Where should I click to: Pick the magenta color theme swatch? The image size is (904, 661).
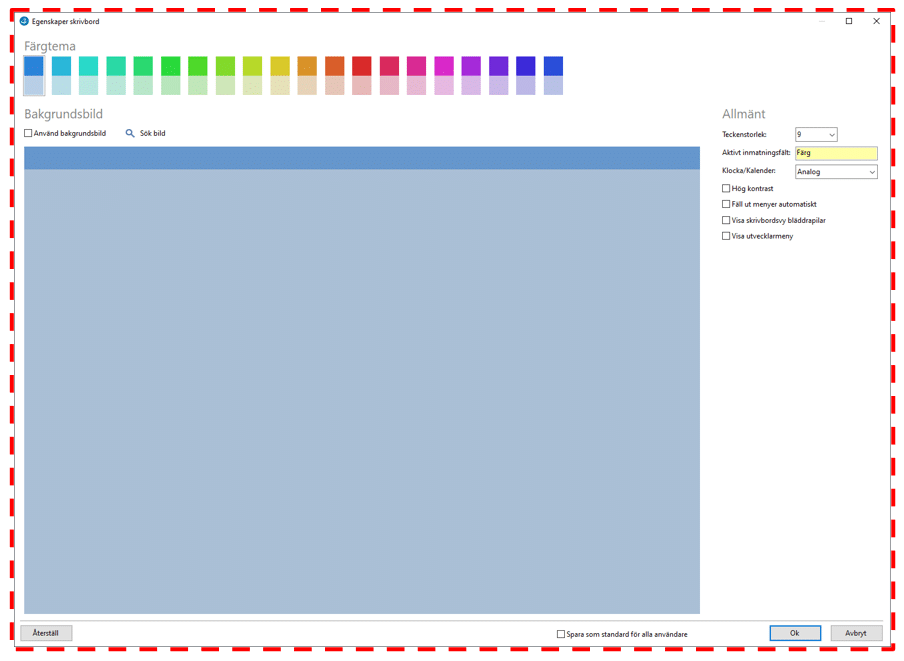(444, 75)
